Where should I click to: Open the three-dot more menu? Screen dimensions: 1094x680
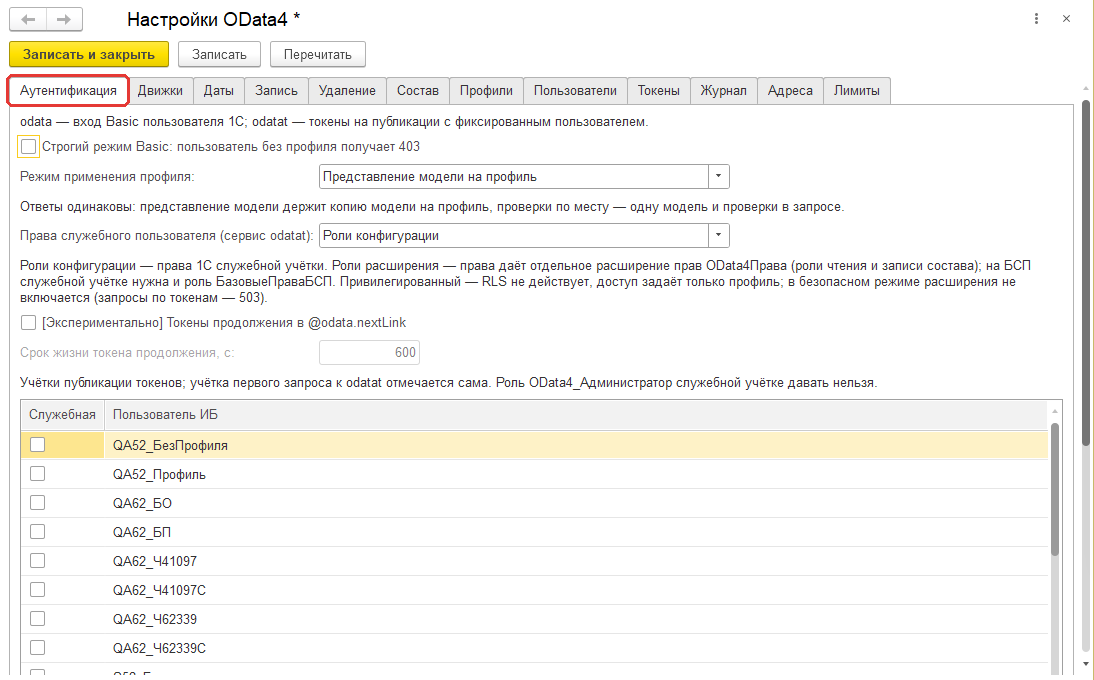[x=1036, y=19]
